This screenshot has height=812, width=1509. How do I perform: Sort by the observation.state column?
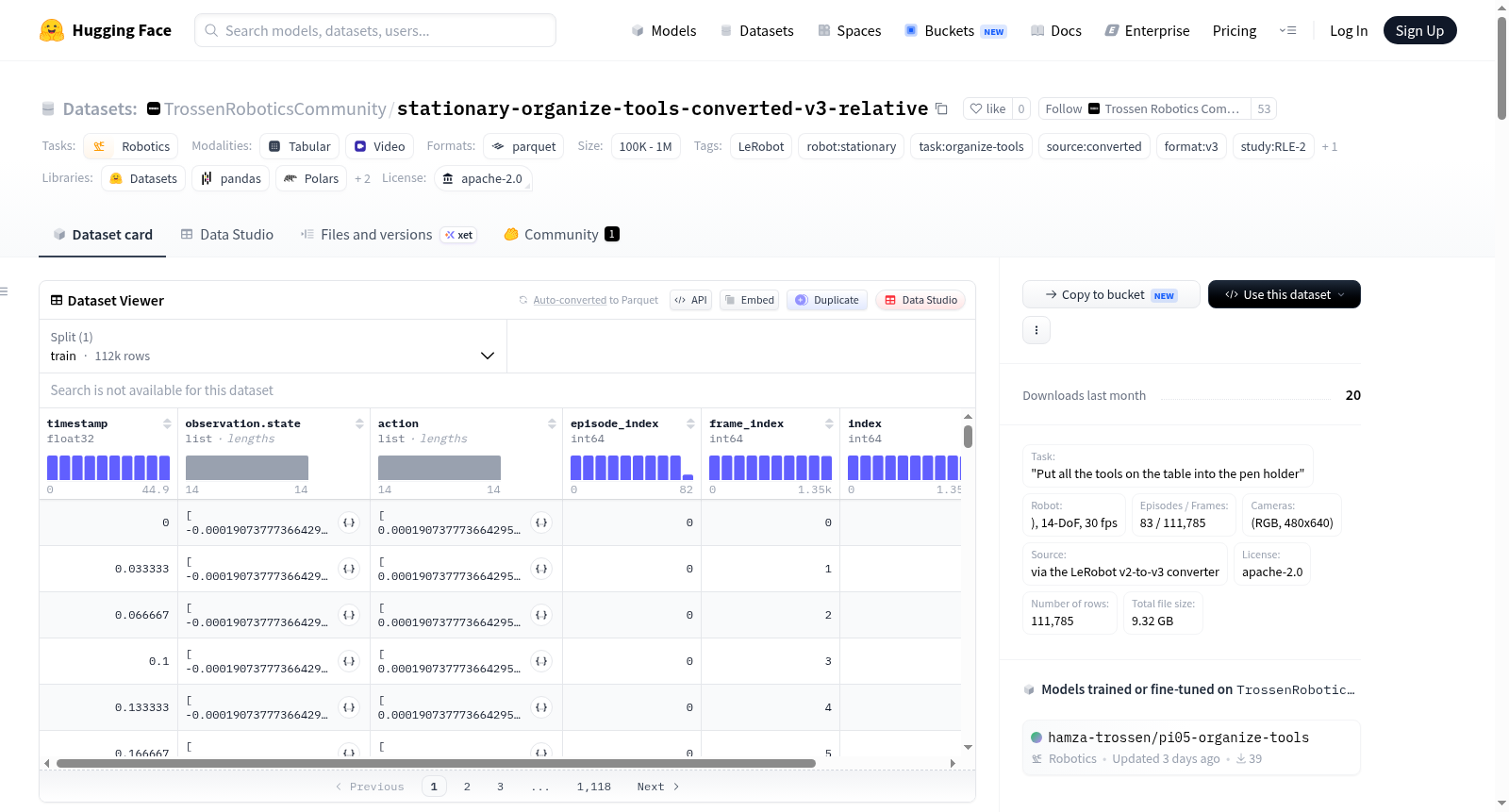359,423
